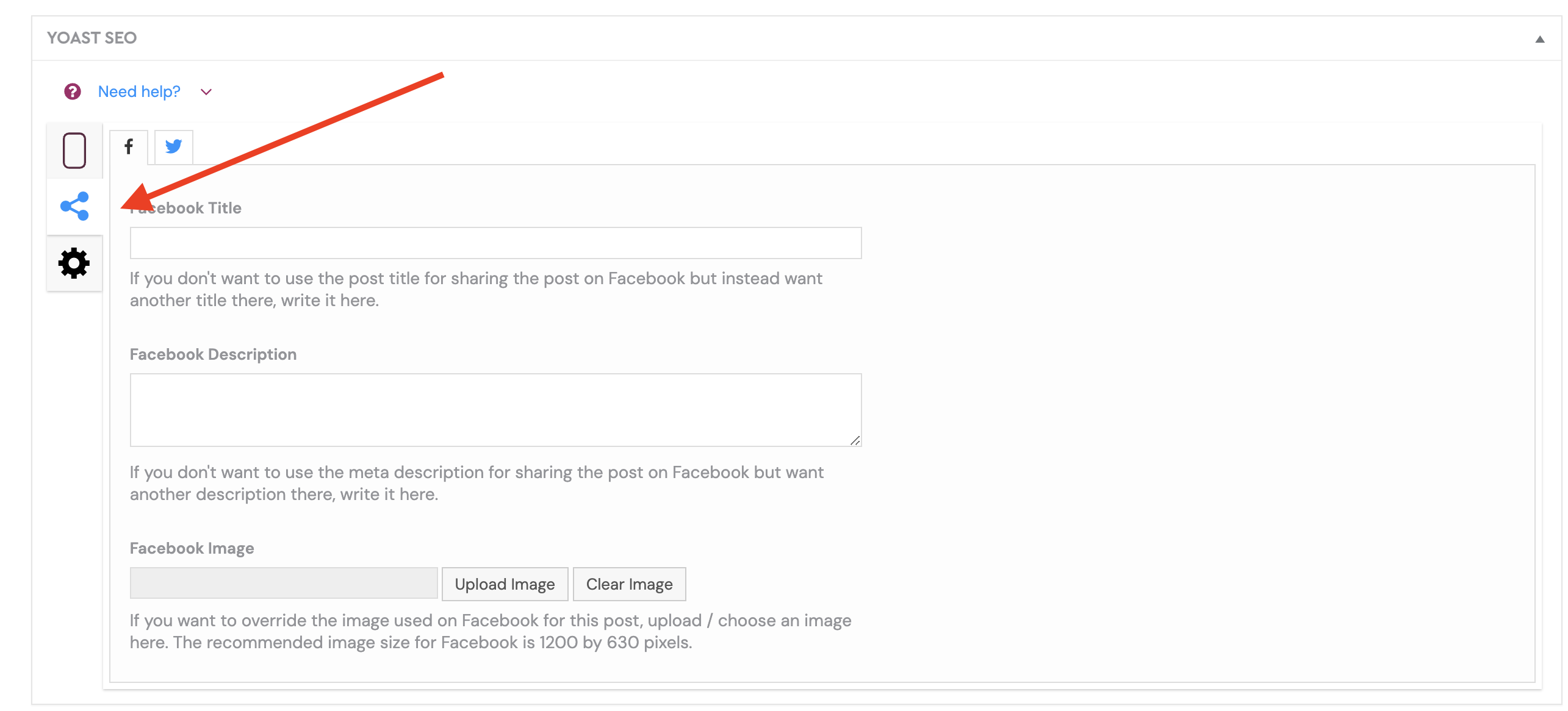Focus the Facebook Description text area
The width and height of the screenshot is (1568, 711).
(x=495, y=410)
